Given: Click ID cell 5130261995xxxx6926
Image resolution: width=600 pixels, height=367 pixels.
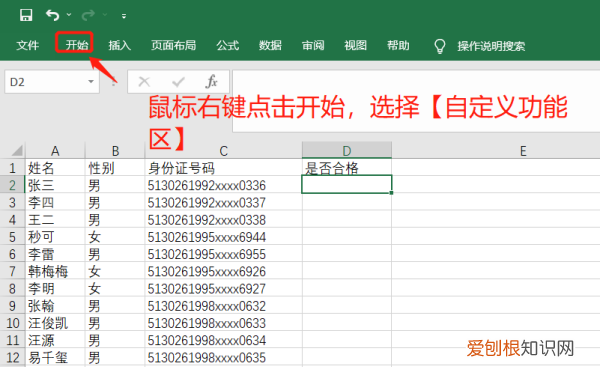Looking at the screenshot, I should pyautogui.click(x=223, y=271).
